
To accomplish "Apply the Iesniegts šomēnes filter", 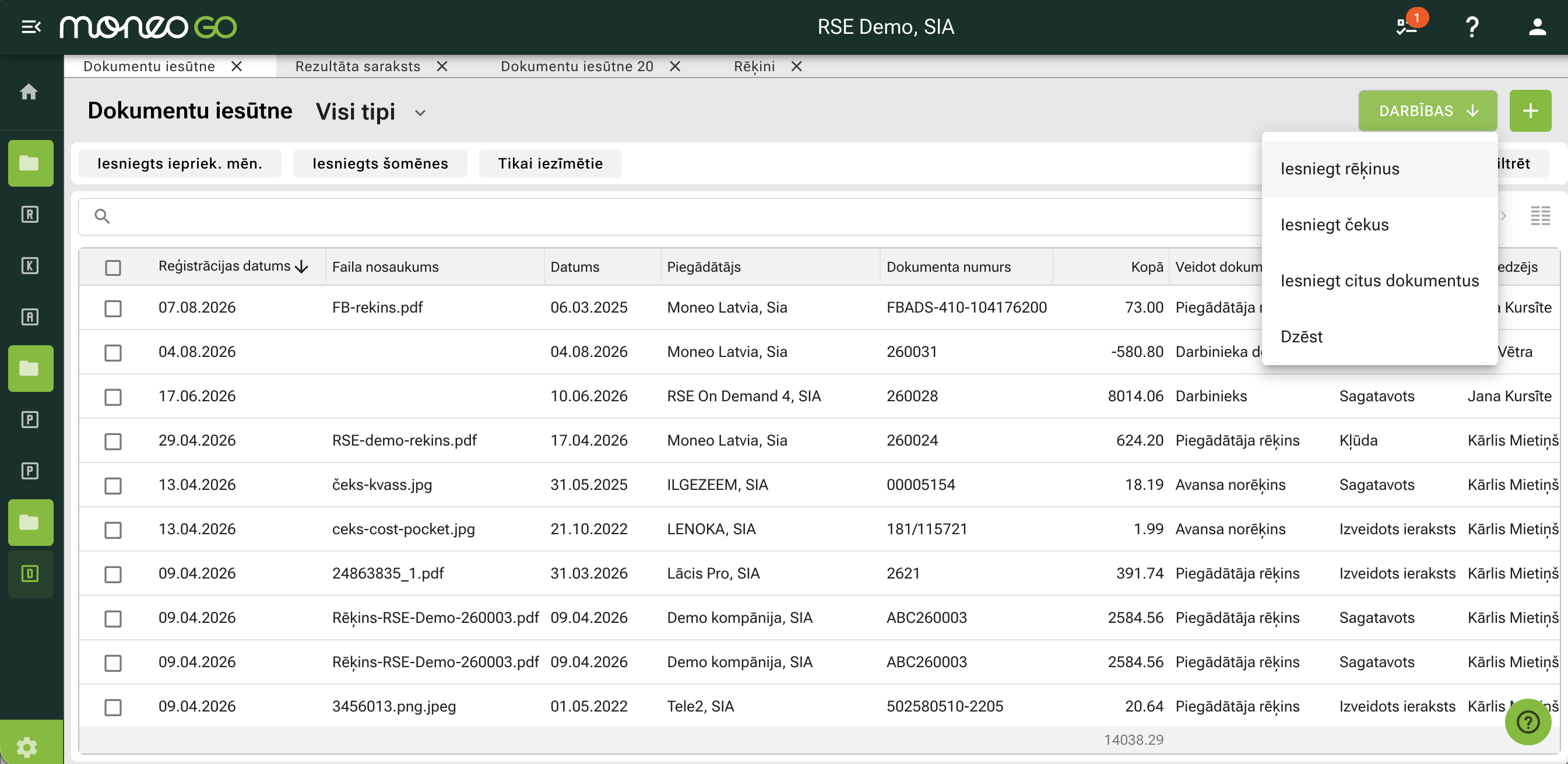I will 380,163.
